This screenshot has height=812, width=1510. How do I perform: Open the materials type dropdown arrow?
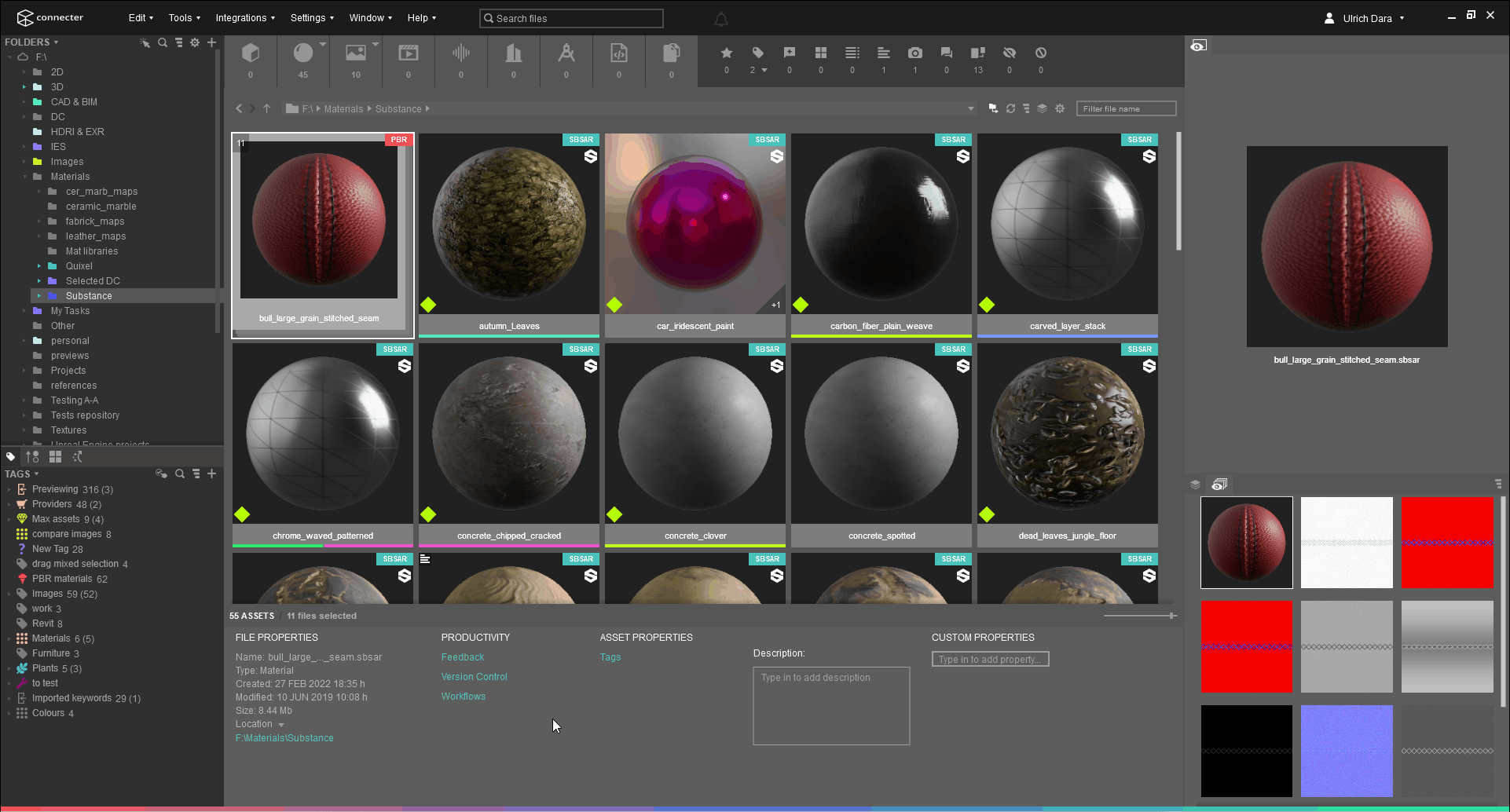click(x=323, y=44)
